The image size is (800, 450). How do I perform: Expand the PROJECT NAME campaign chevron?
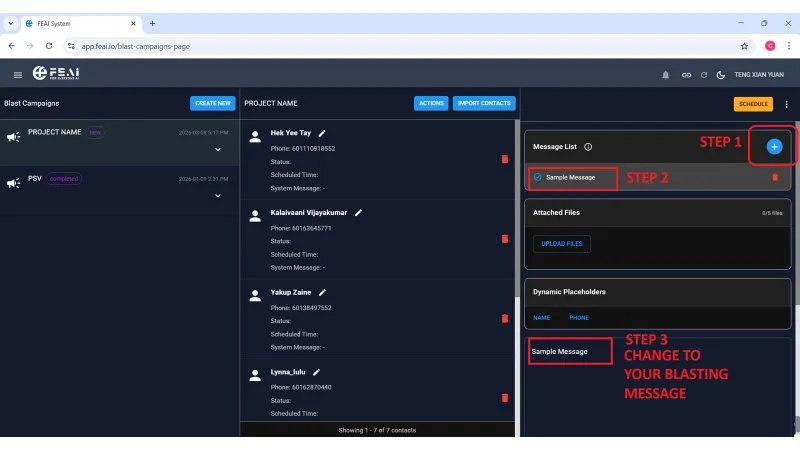pyautogui.click(x=218, y=149)
